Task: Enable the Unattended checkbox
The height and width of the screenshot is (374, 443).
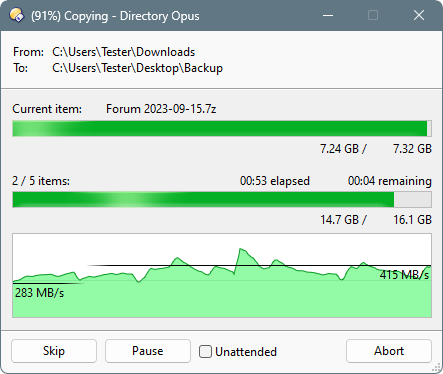Action: (205, 352)
